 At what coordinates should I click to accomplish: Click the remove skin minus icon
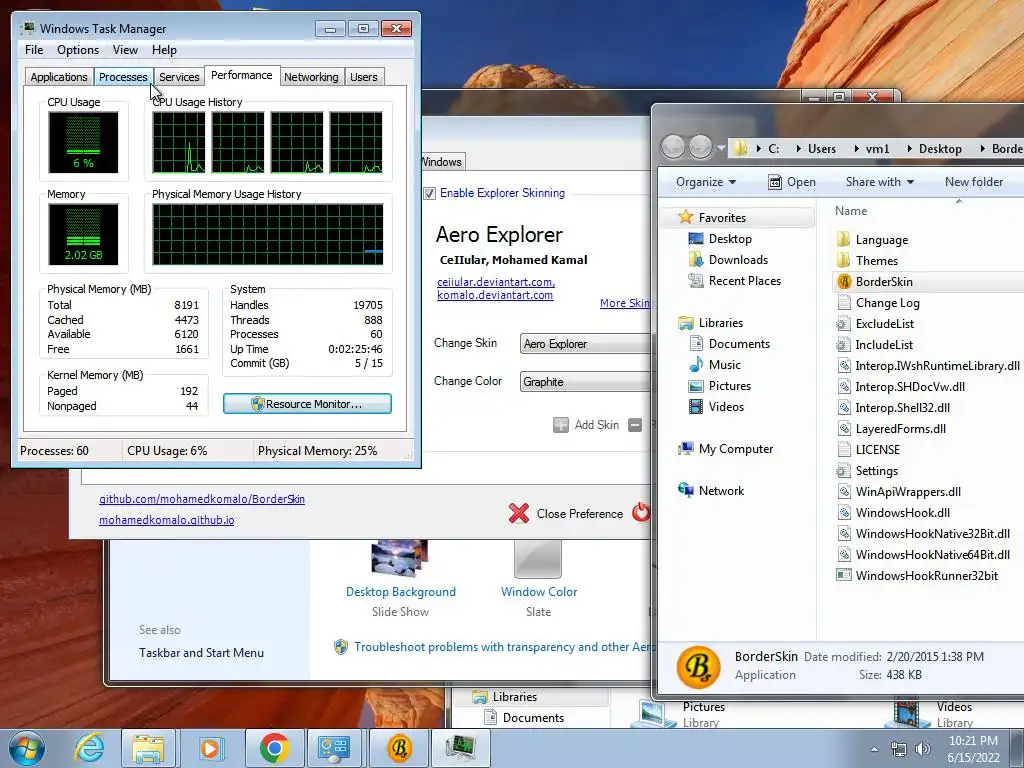tap(635, 425)
